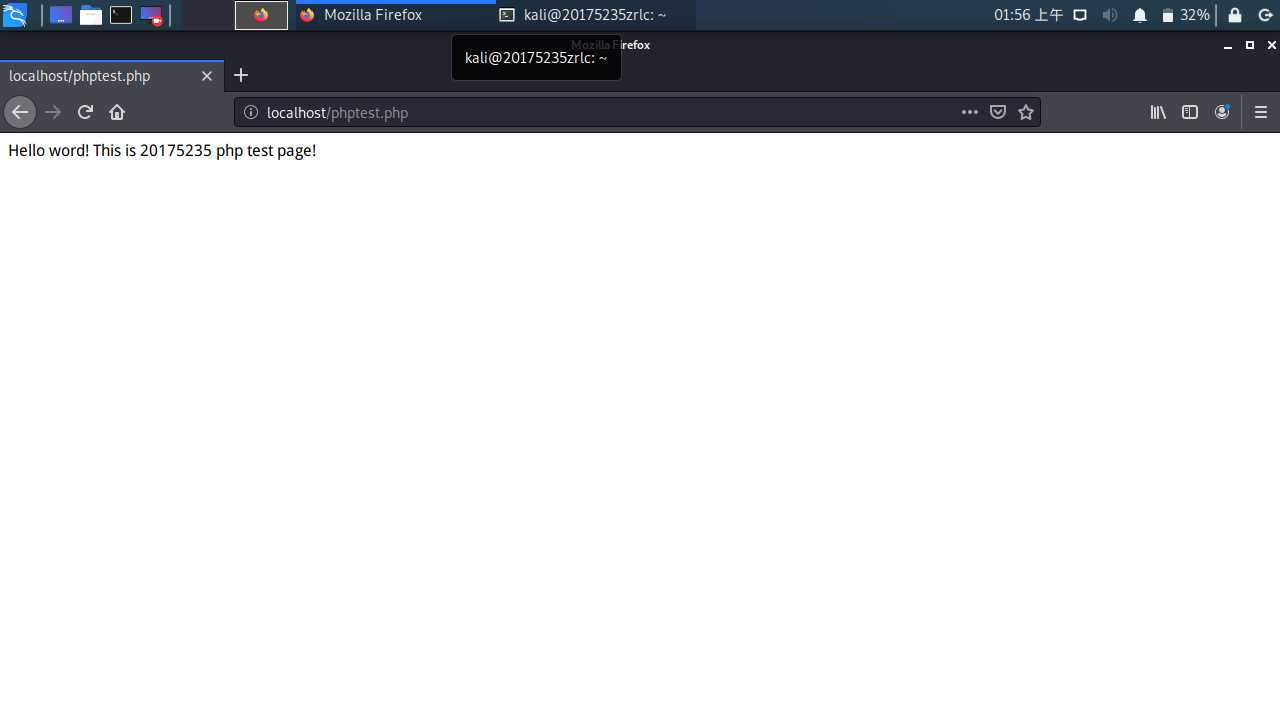Check battery status showing 32%

click(1185, 15)
